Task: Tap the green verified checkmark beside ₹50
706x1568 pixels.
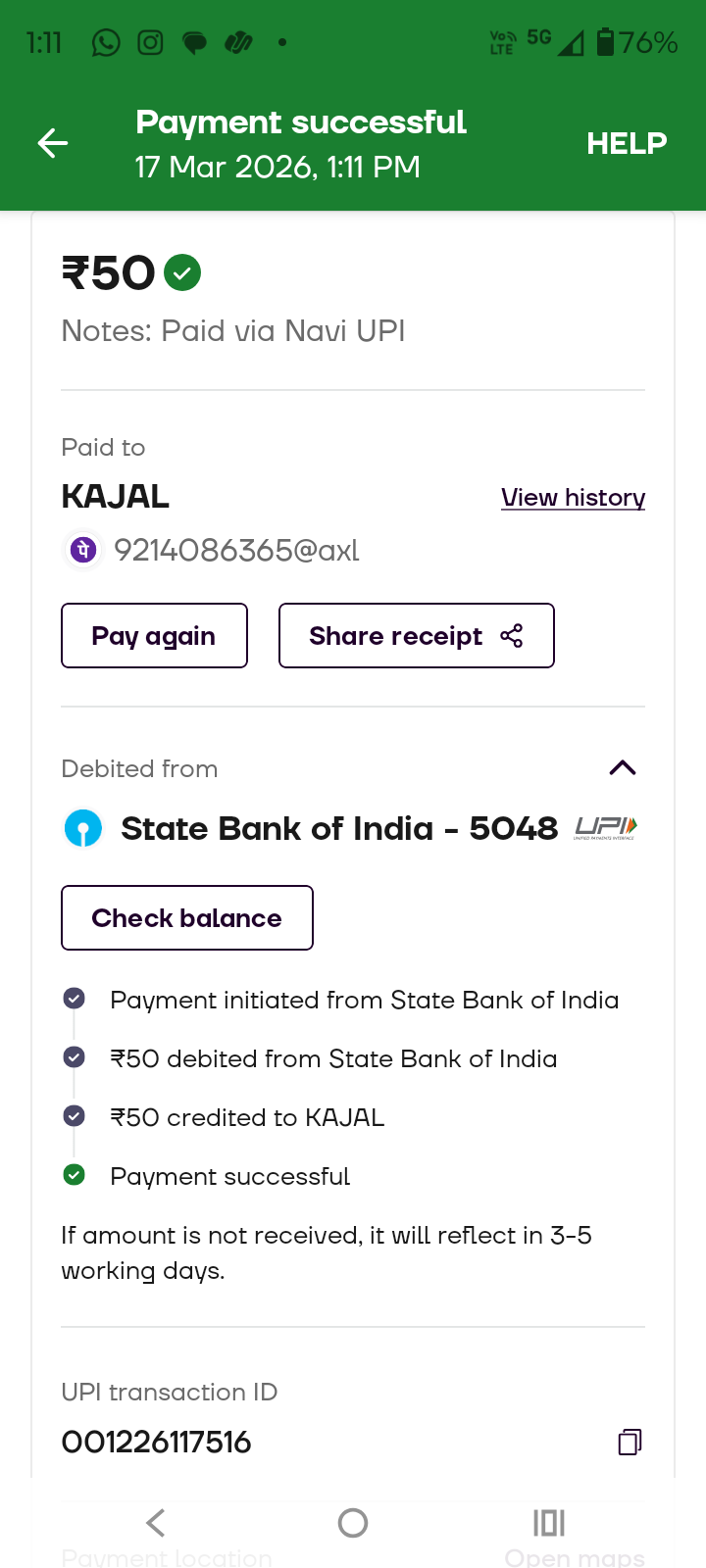Action: [x=182, y=272]
